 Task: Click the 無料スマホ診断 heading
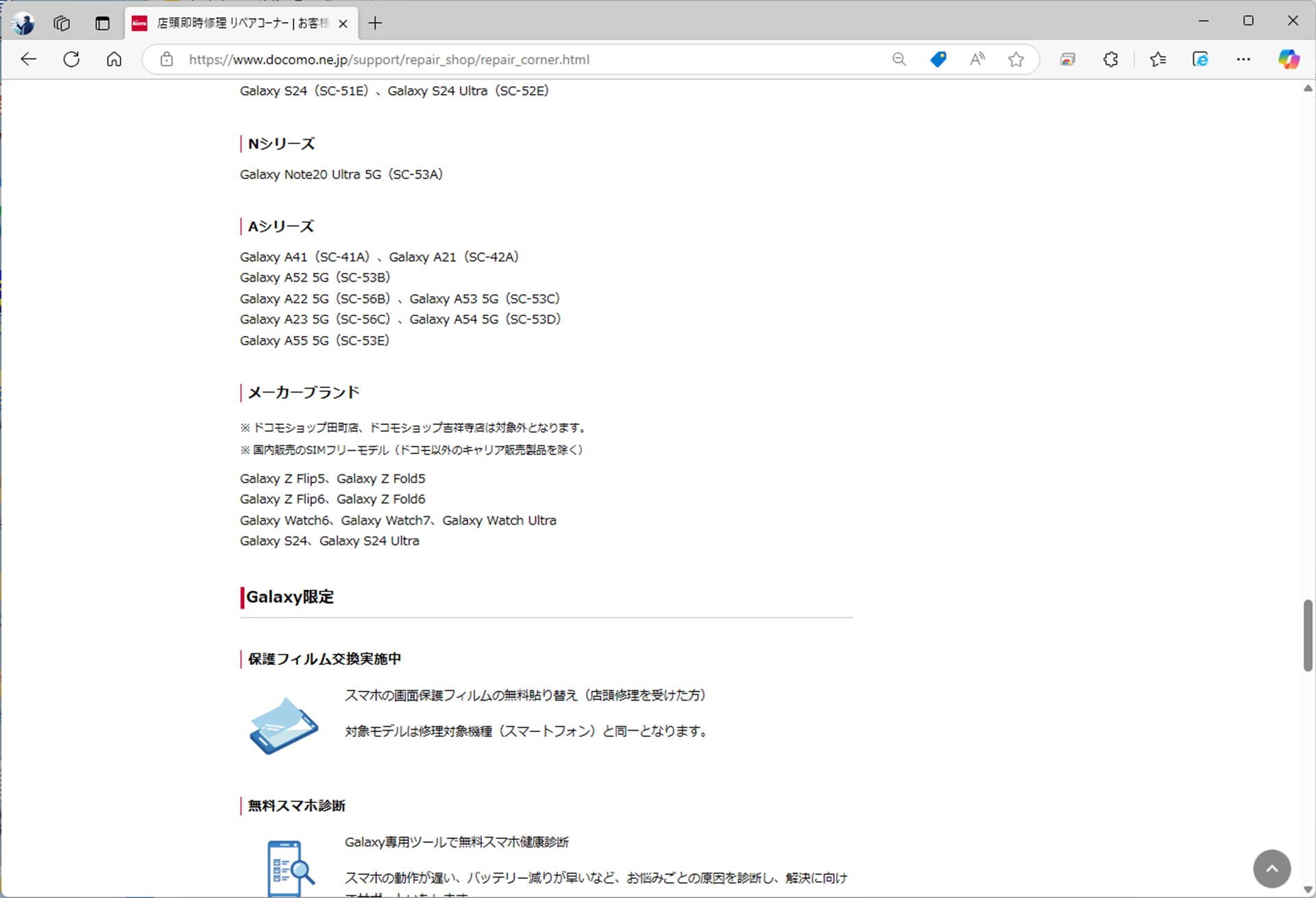point(296,806)
